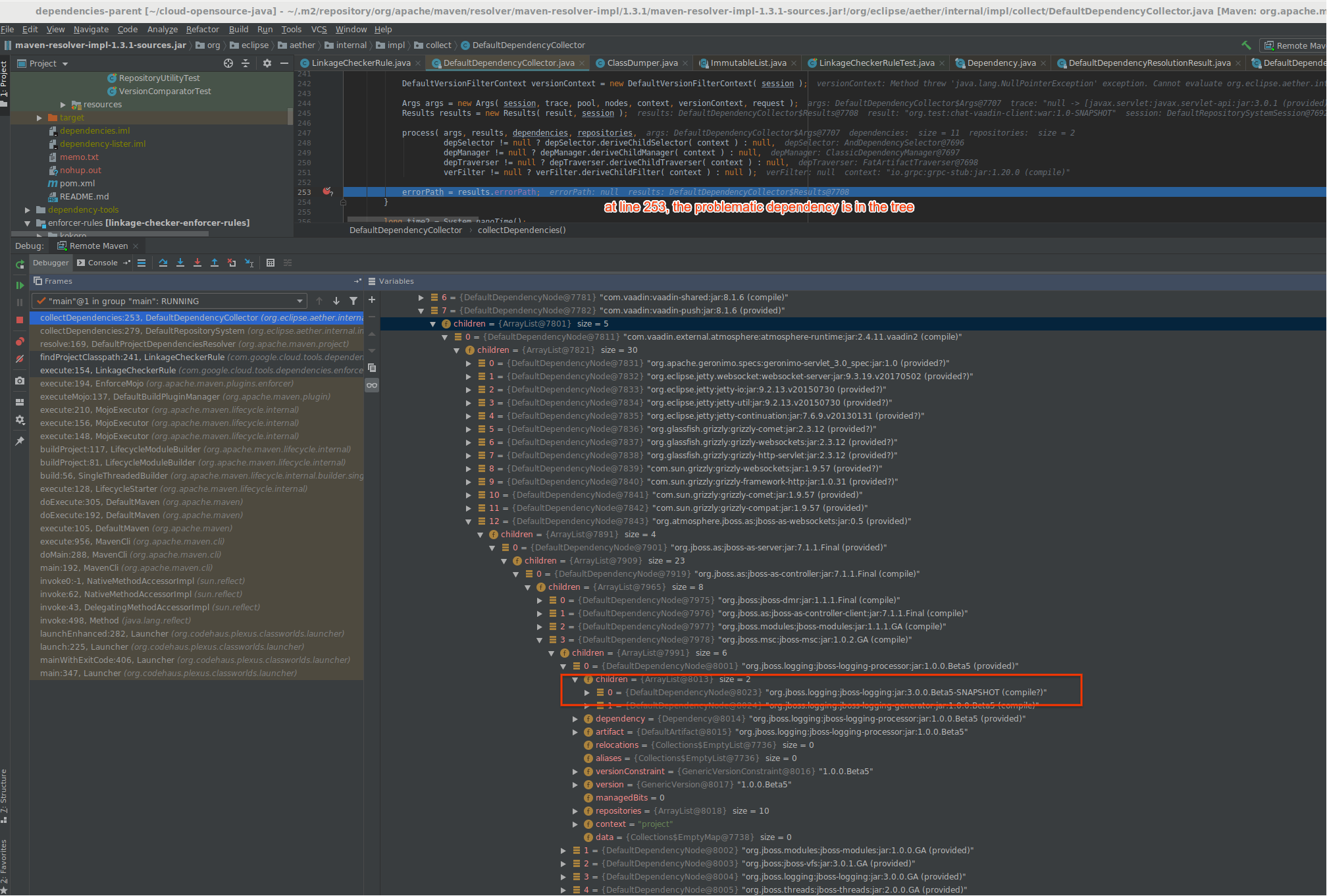Open the View Breakpoints dialog

coord(20,342)
